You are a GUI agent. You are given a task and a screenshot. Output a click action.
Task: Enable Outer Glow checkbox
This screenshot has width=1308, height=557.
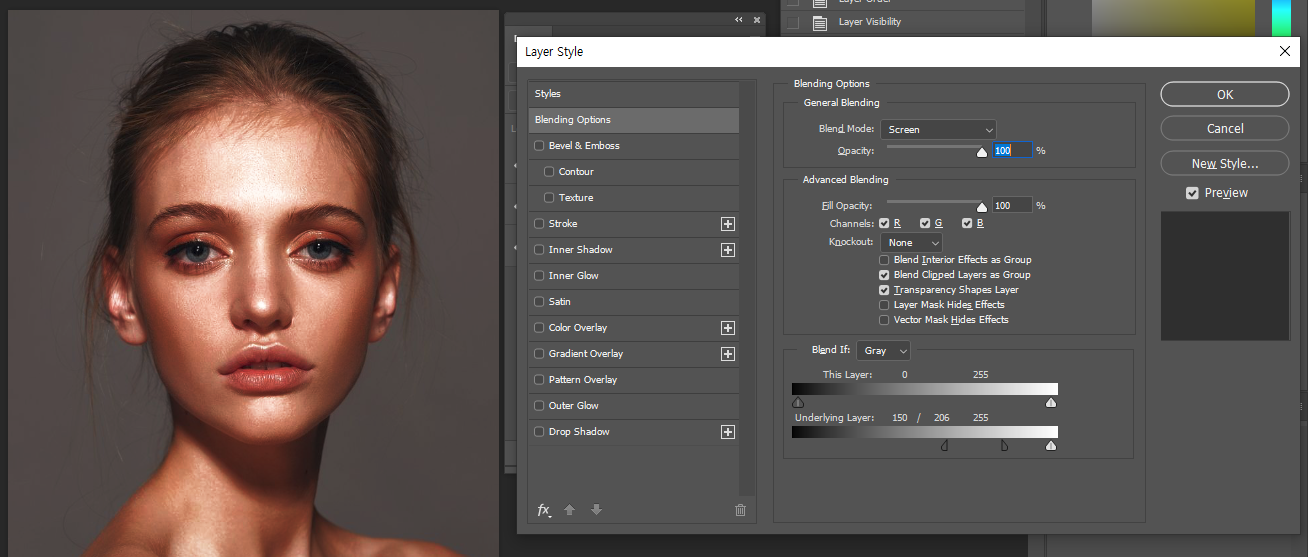540,406
